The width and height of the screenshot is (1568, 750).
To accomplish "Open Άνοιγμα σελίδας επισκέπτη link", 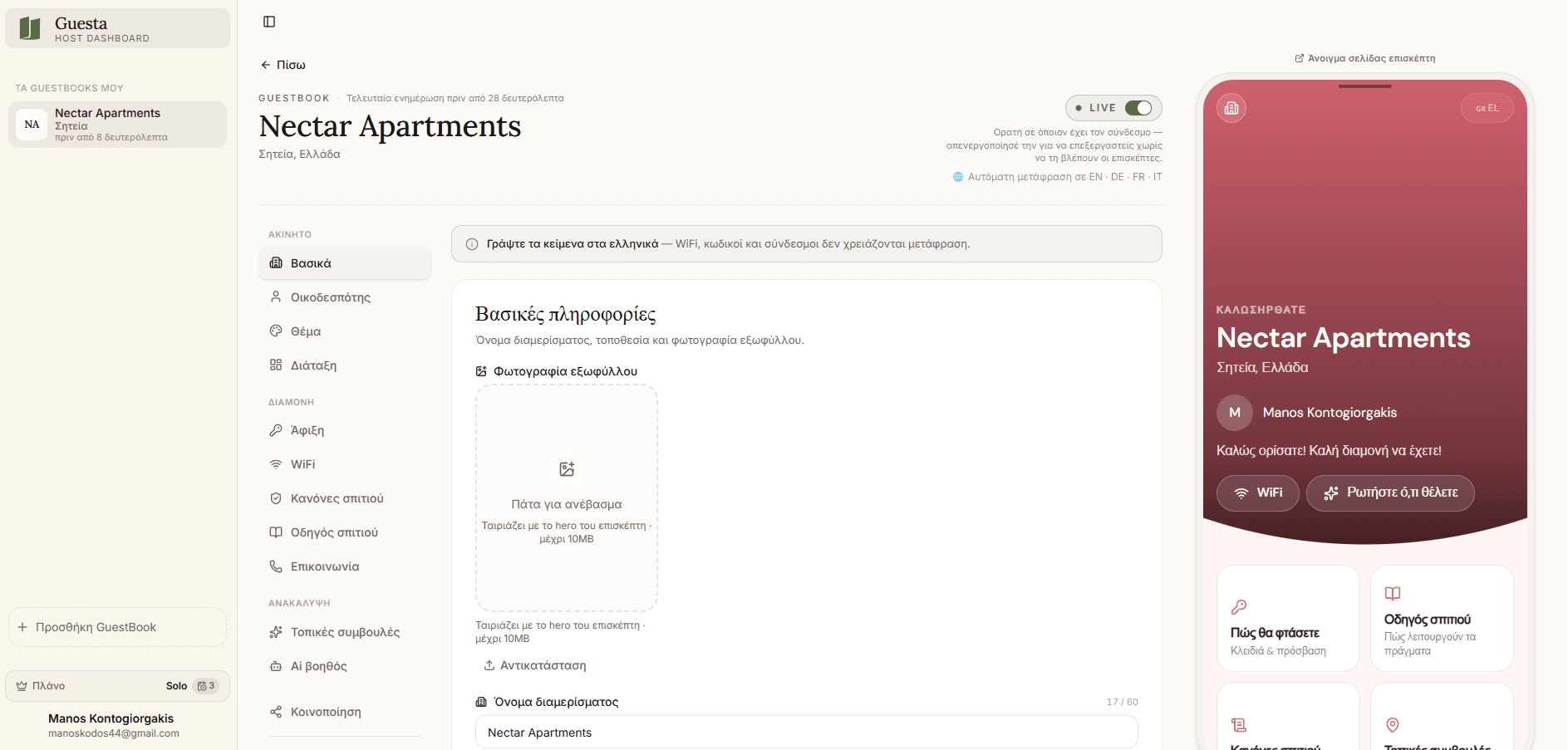I will (x=1365, y=58).
